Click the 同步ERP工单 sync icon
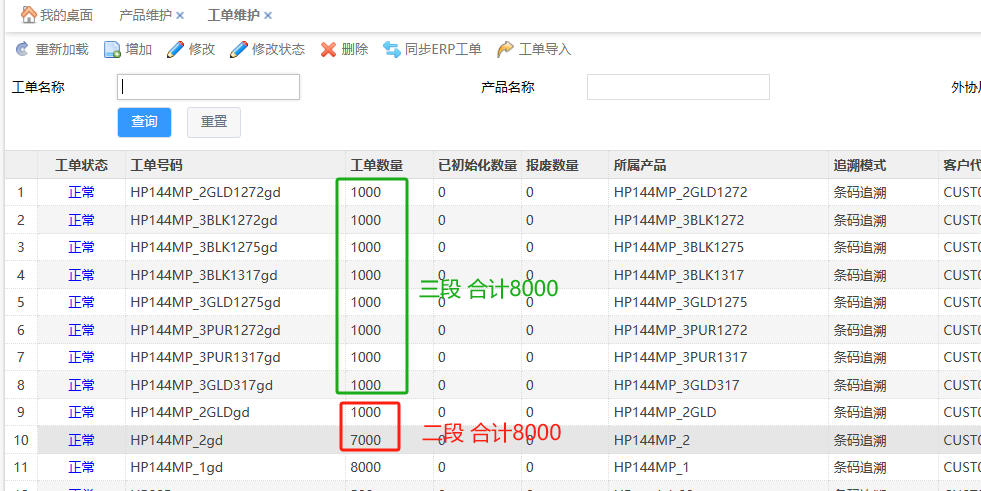 392,49
